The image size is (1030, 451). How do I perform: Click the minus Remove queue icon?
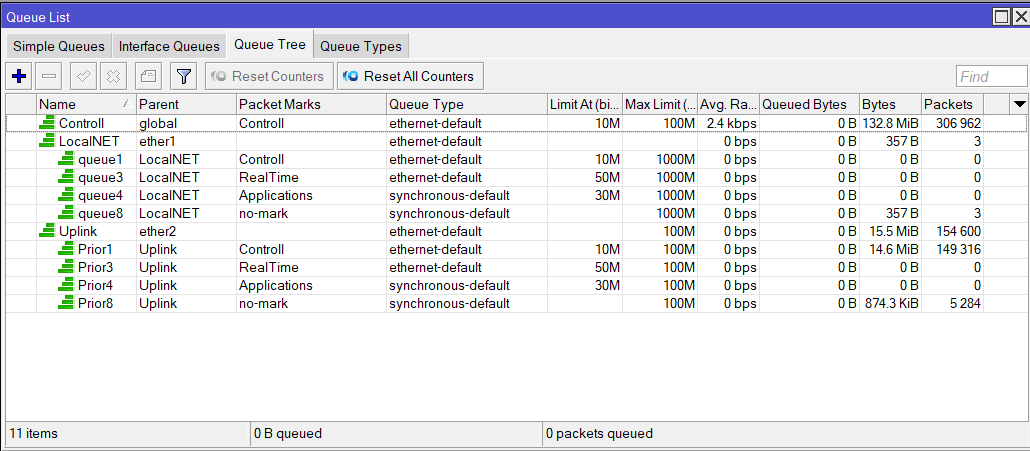[50, 76]
